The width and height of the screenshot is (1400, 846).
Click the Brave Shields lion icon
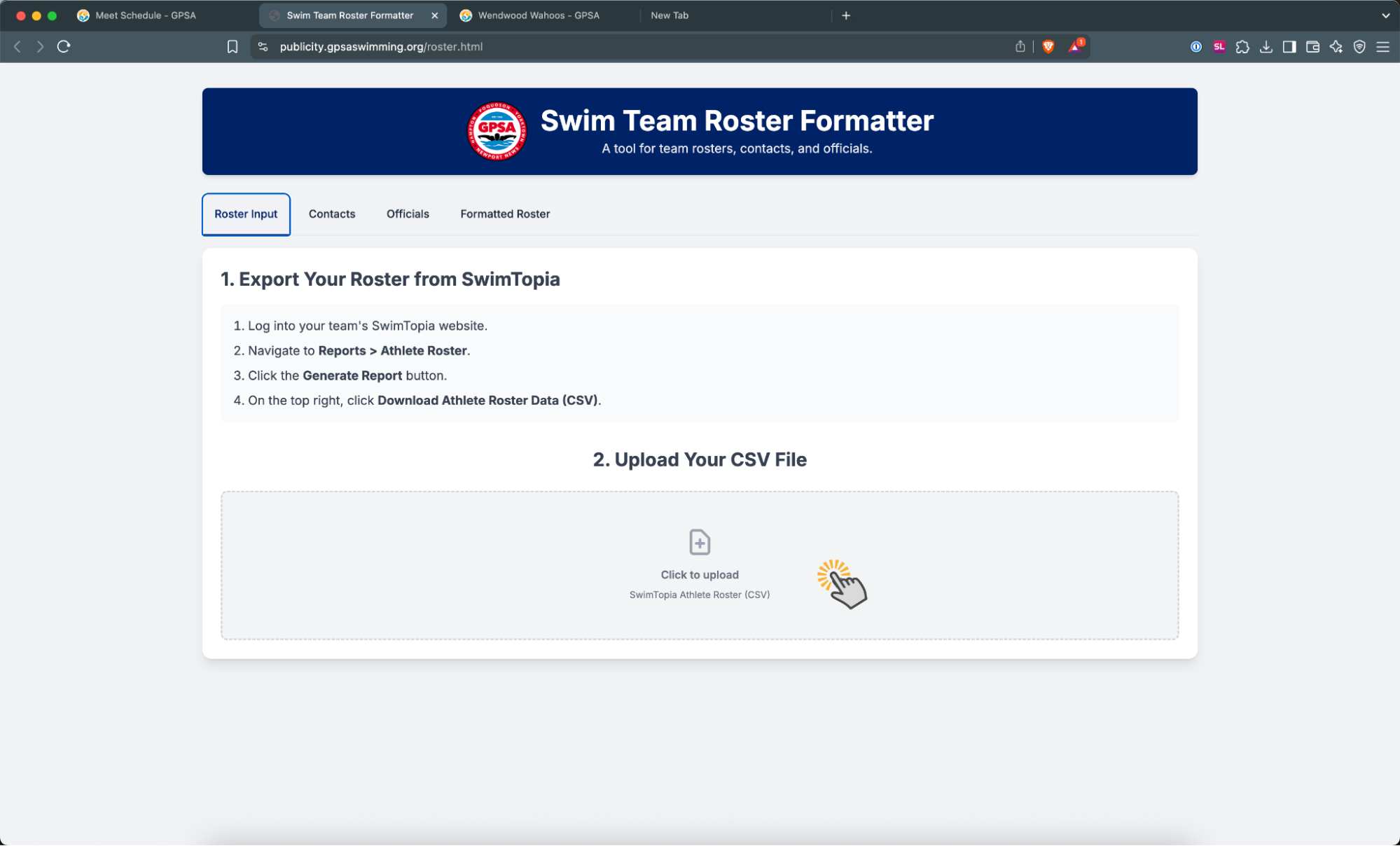[1048, 47]
